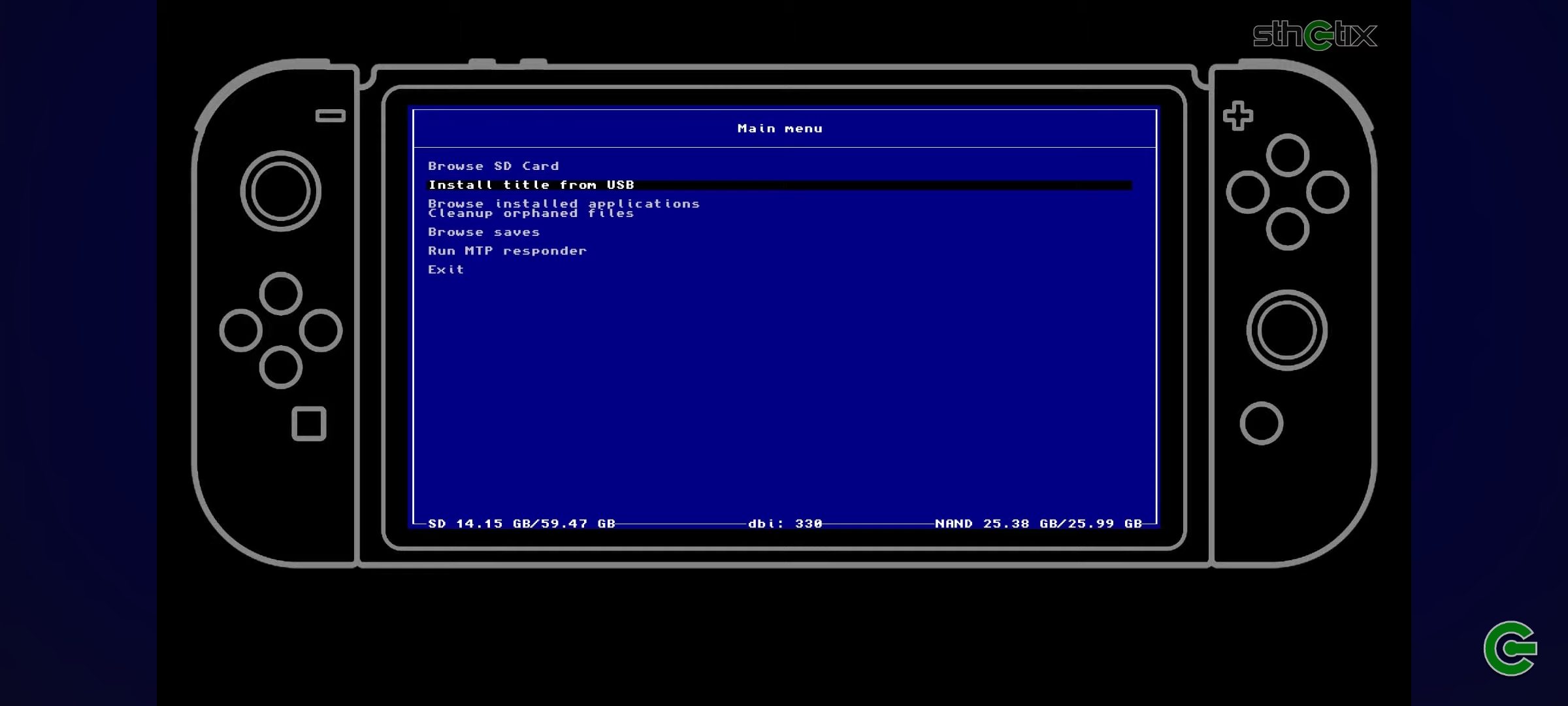This screenshot has width=1568, height=706.
Task: Select Cleanup orphaned files option
Action: pyautogui.click(x=531, y=214)
